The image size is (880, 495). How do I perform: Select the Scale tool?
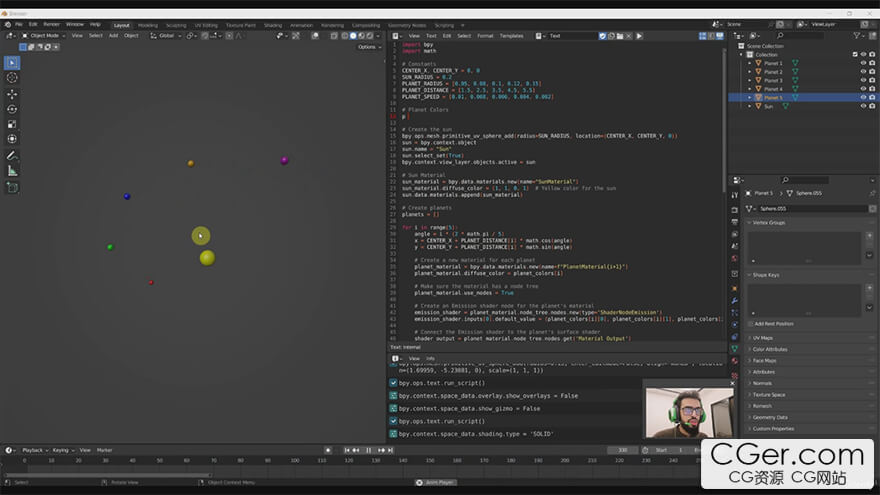[12, 124]
